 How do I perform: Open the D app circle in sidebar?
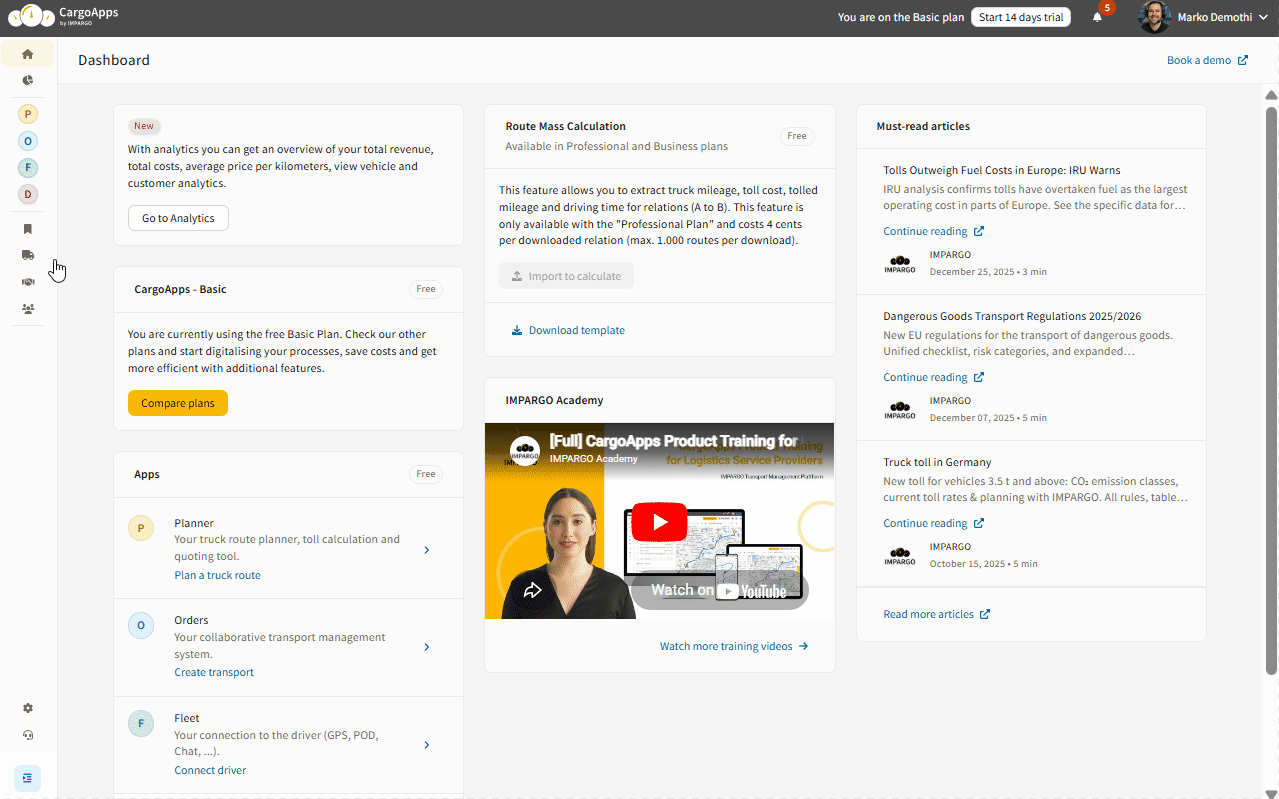(28, 194)
